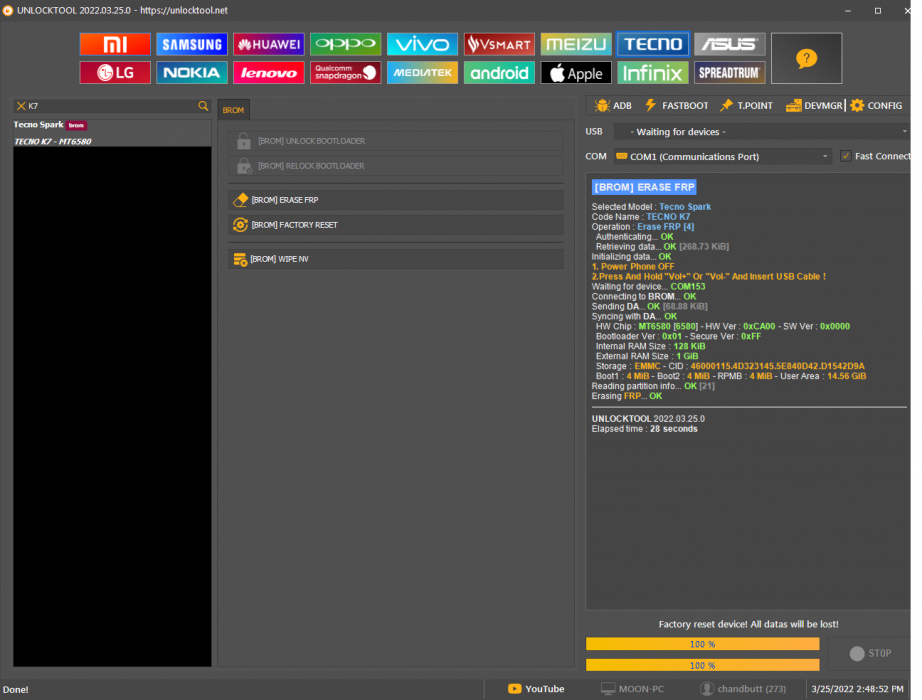Screen dimensions: 922x700
Task: Click the chandbutt (273) user entry
Action: click(743, 689)
